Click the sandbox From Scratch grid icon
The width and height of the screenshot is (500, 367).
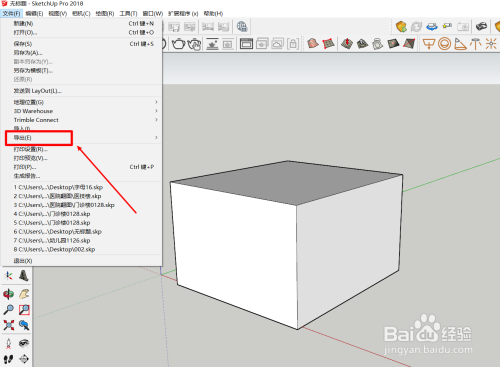328,44
